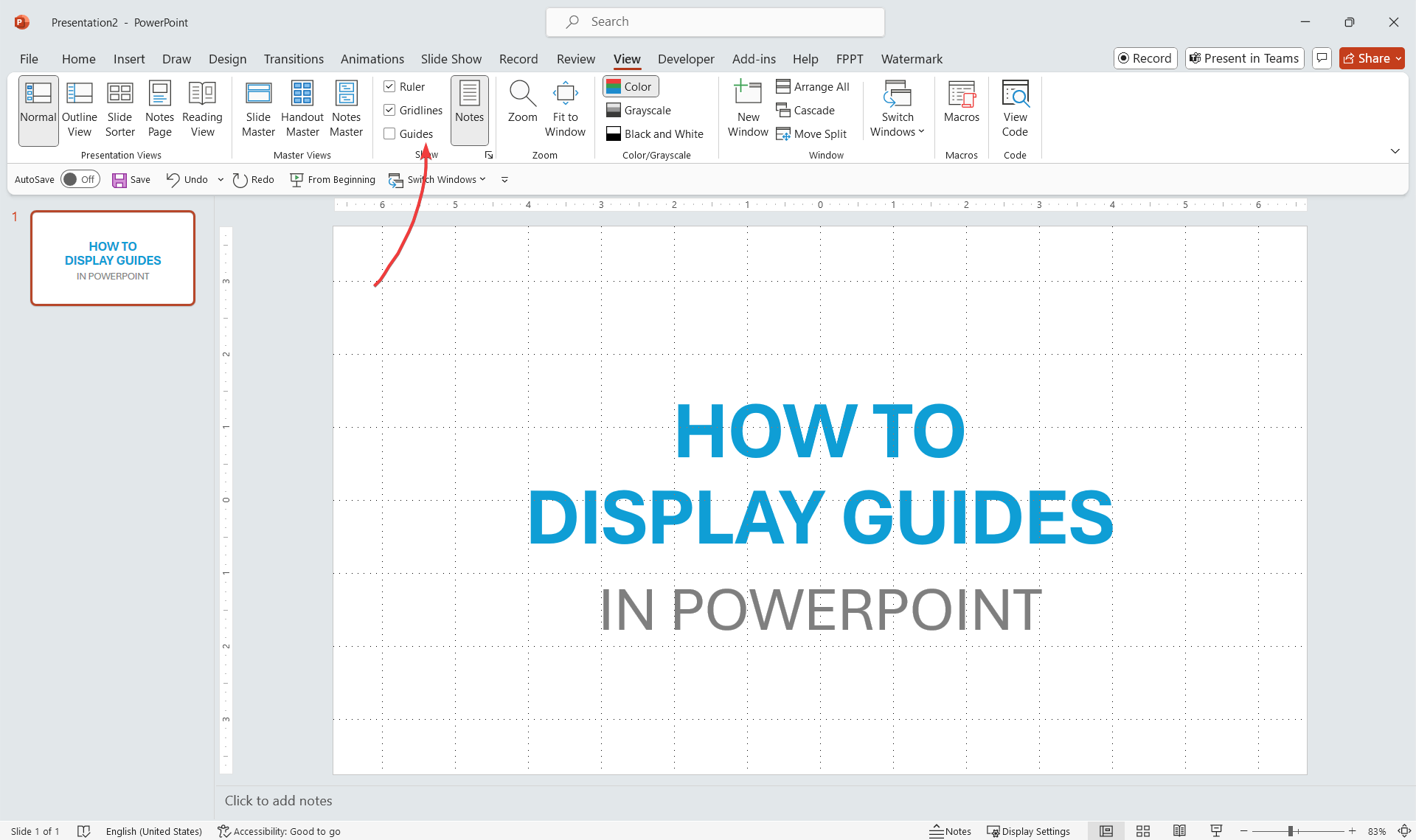
Task: Click the Record button
Action: tap(1145, 58)
